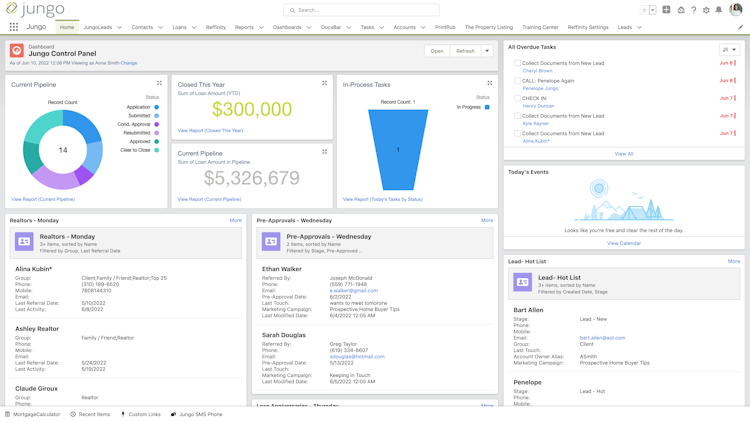This screenshot has height=422, width=750.
Task: Click View All overdue tasks
Action: pos(624,154)
